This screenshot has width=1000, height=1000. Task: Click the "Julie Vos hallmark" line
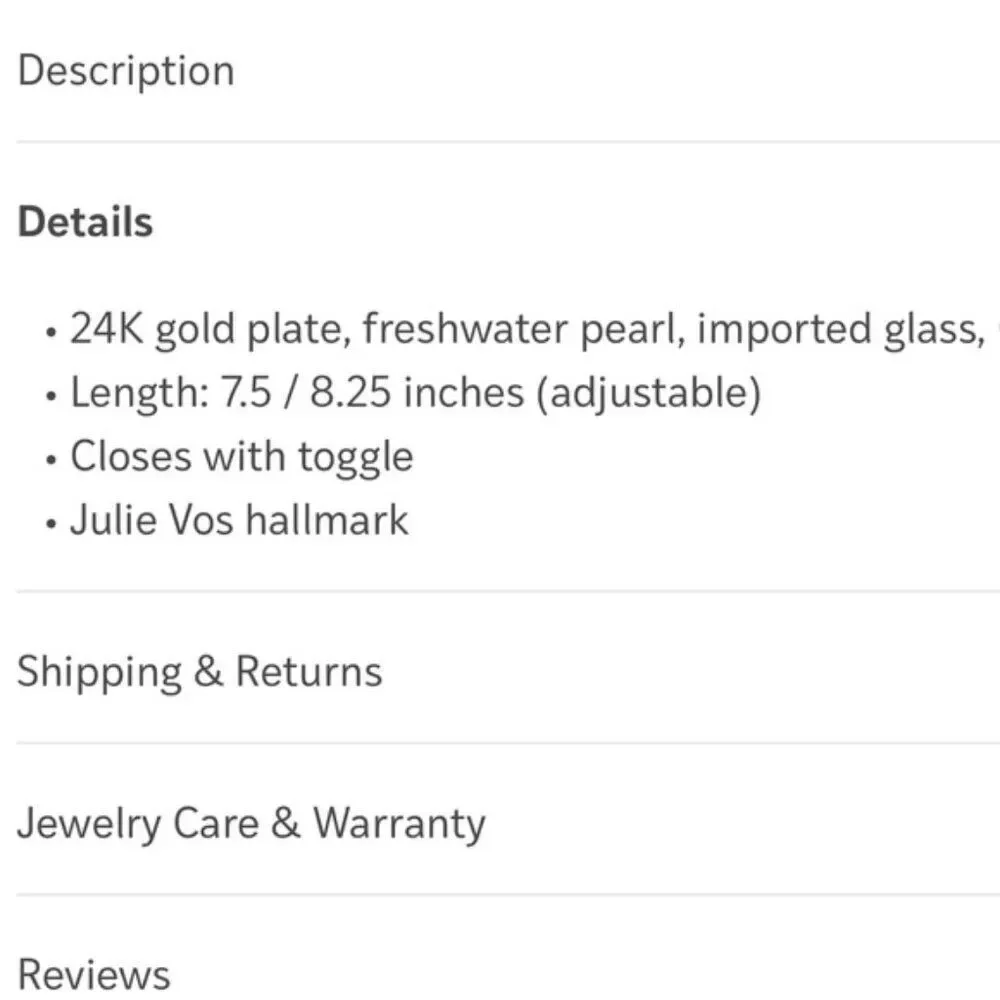239,521
